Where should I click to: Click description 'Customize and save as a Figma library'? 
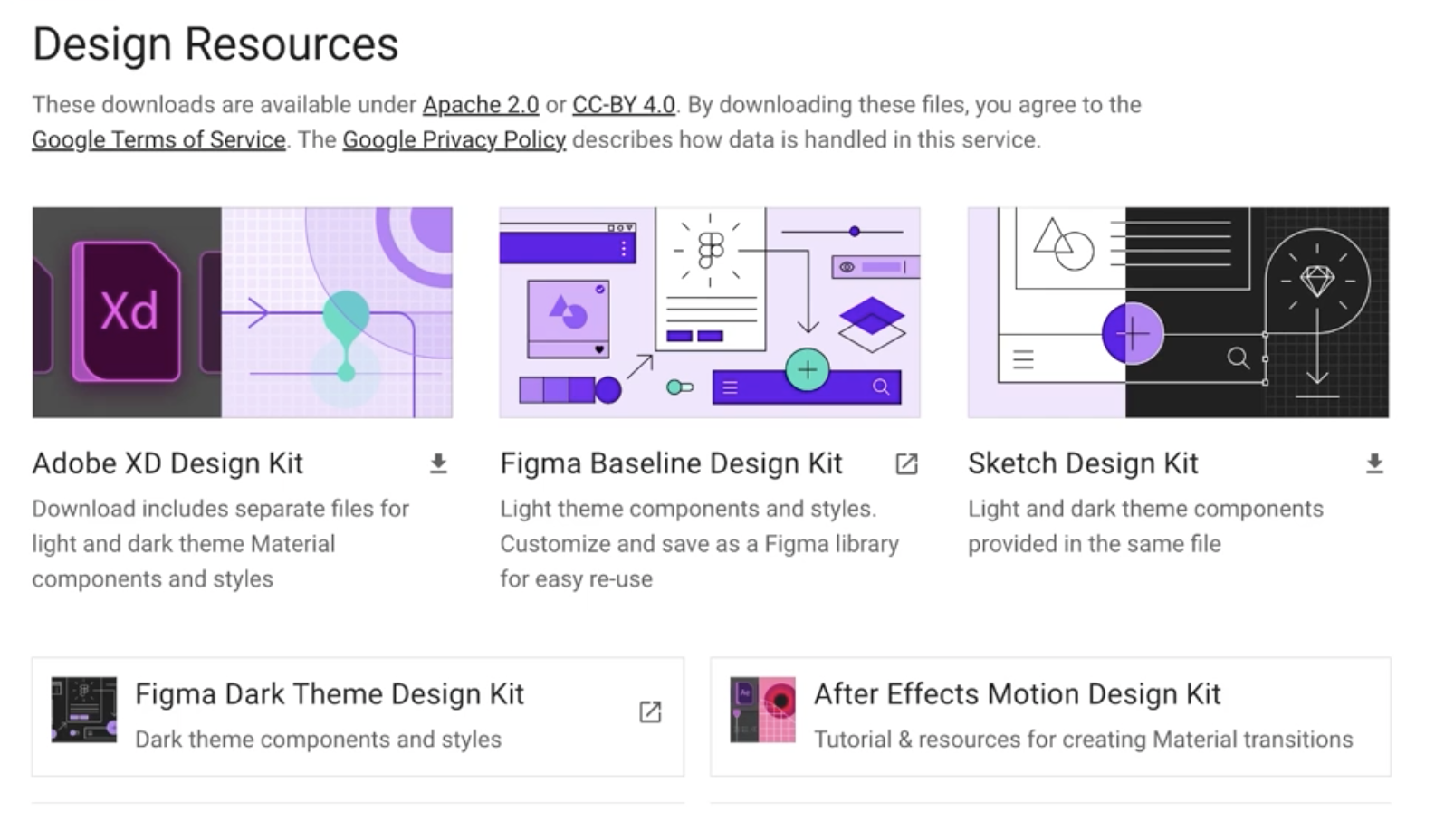tap(699, 544)
